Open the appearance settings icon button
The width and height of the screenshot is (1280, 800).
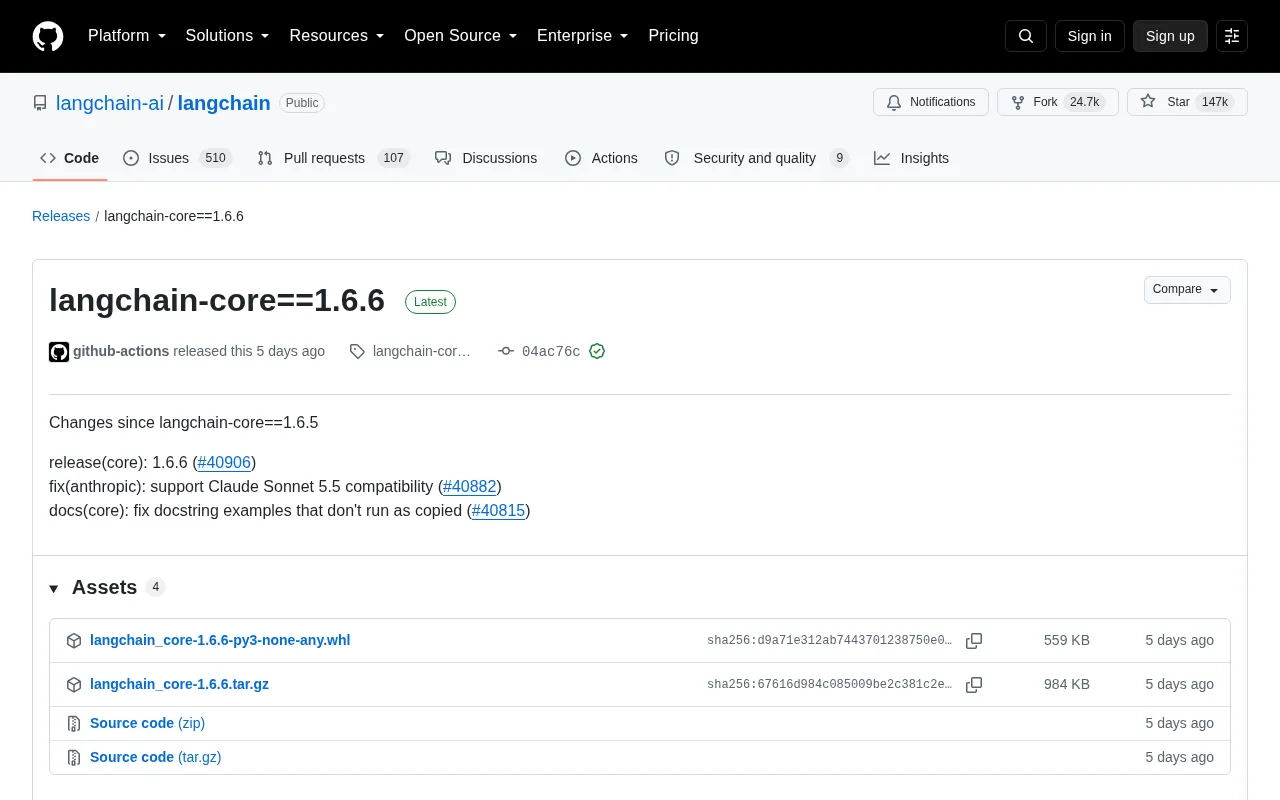coord(1232,36)
